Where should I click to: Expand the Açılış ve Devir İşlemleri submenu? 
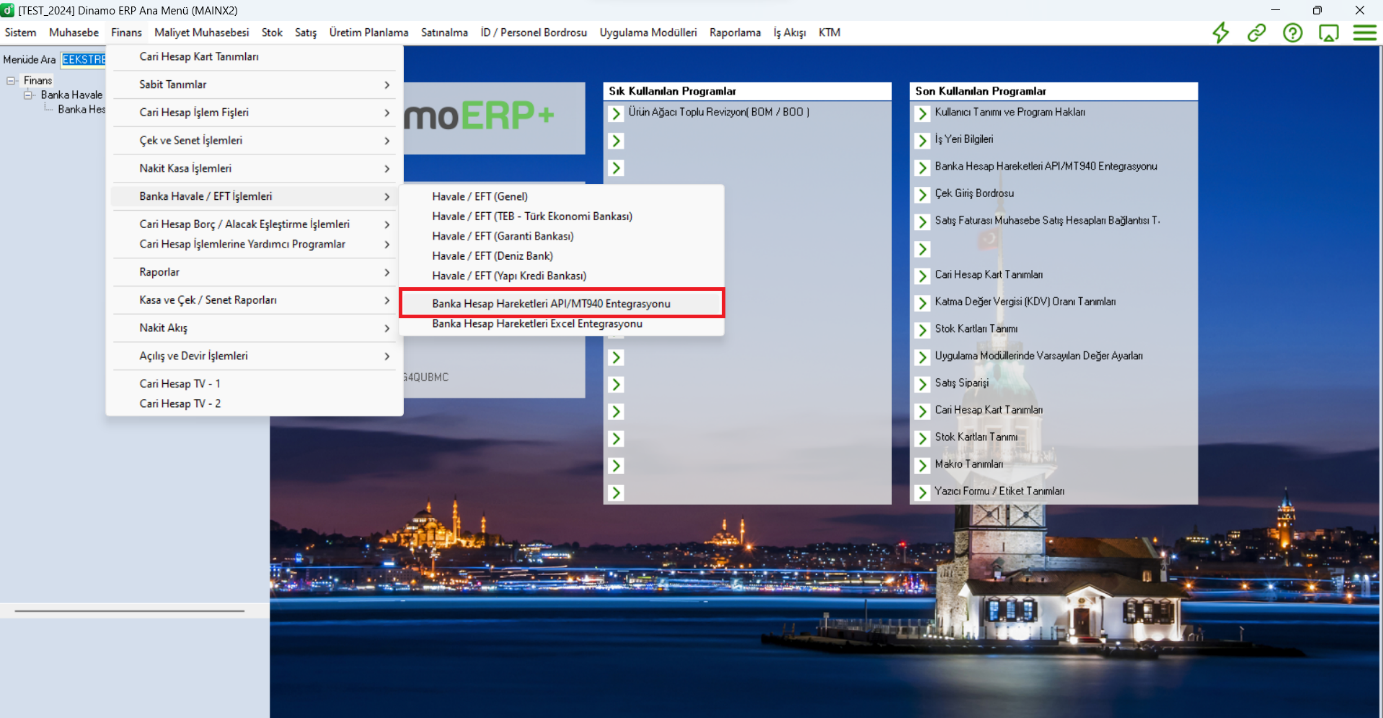(x=255, y=357)
